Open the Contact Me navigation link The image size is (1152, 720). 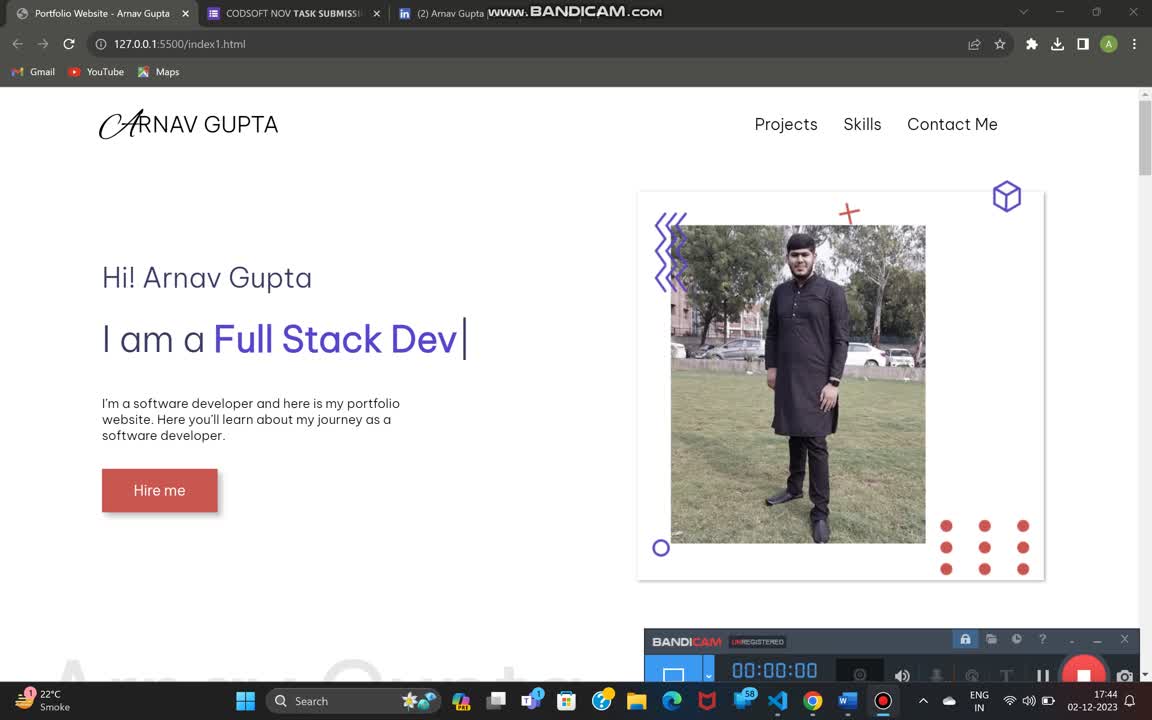[952, 124]
